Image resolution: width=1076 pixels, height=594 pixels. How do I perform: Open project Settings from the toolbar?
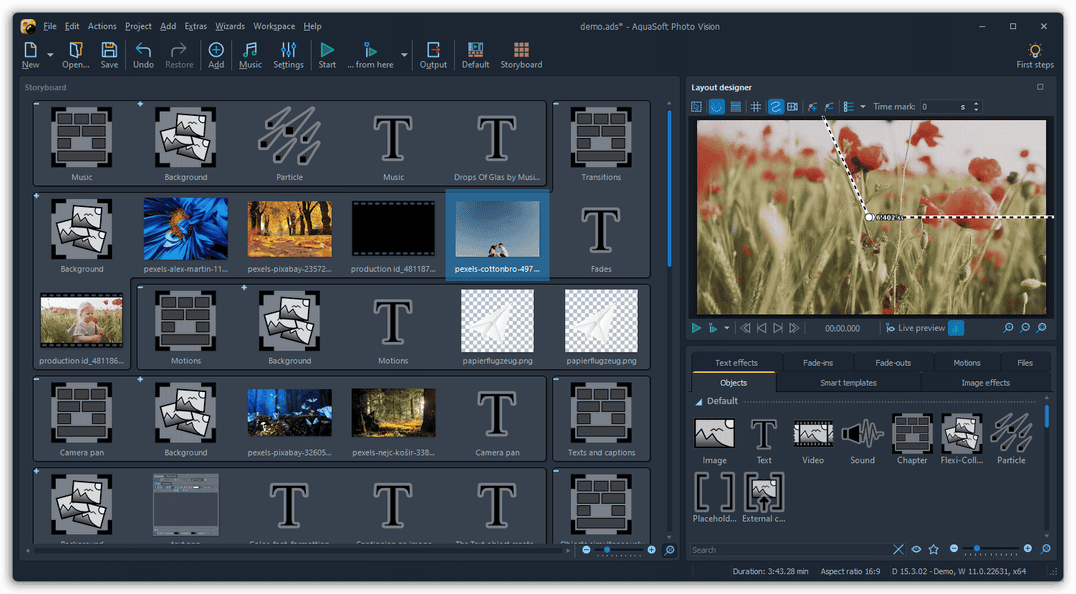click(288, 55)
